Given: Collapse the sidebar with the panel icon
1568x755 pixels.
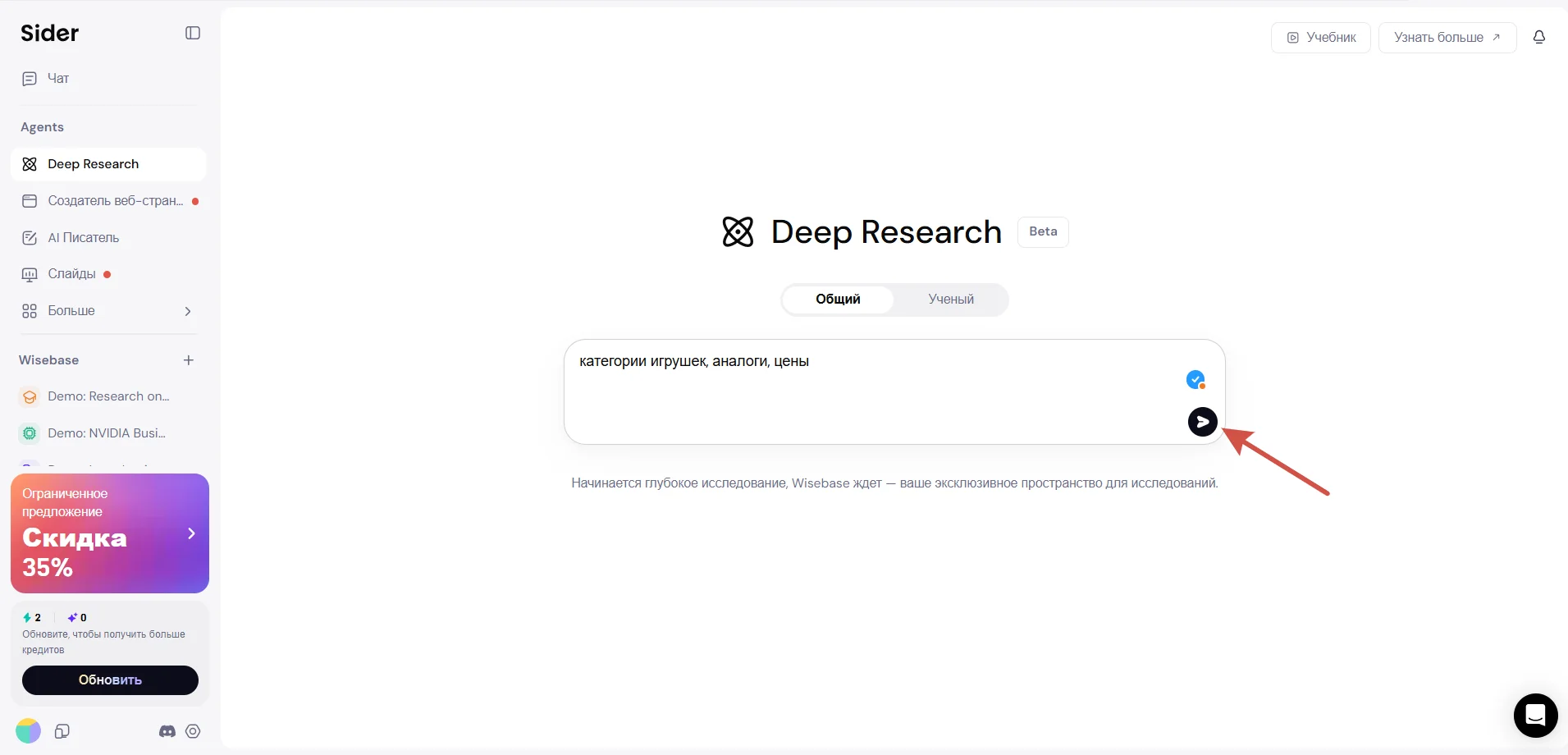Looking at the screenshot, I should 193,33.
